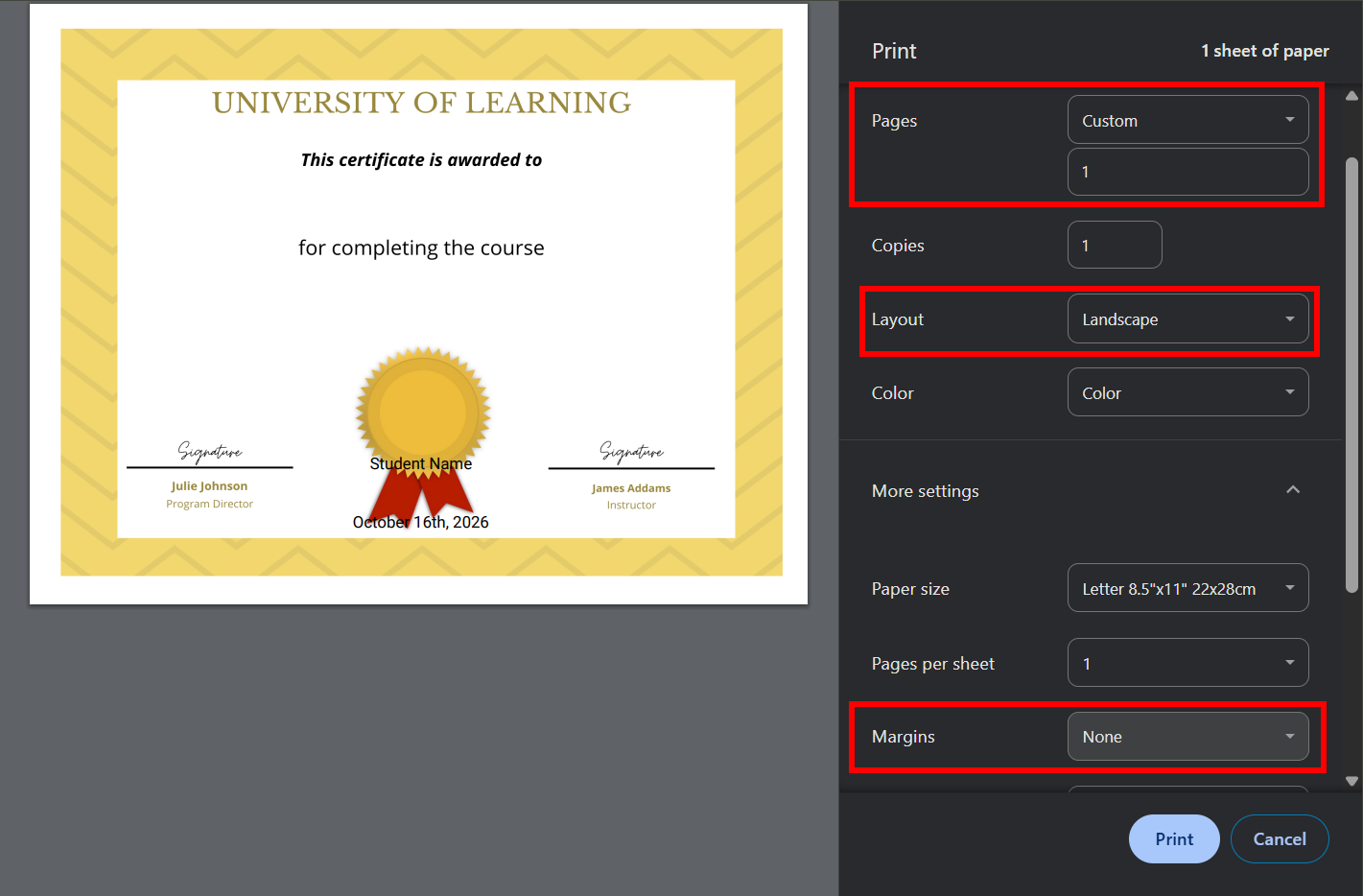
Task: Click the Cancel button
Action: click(1280, 838)
